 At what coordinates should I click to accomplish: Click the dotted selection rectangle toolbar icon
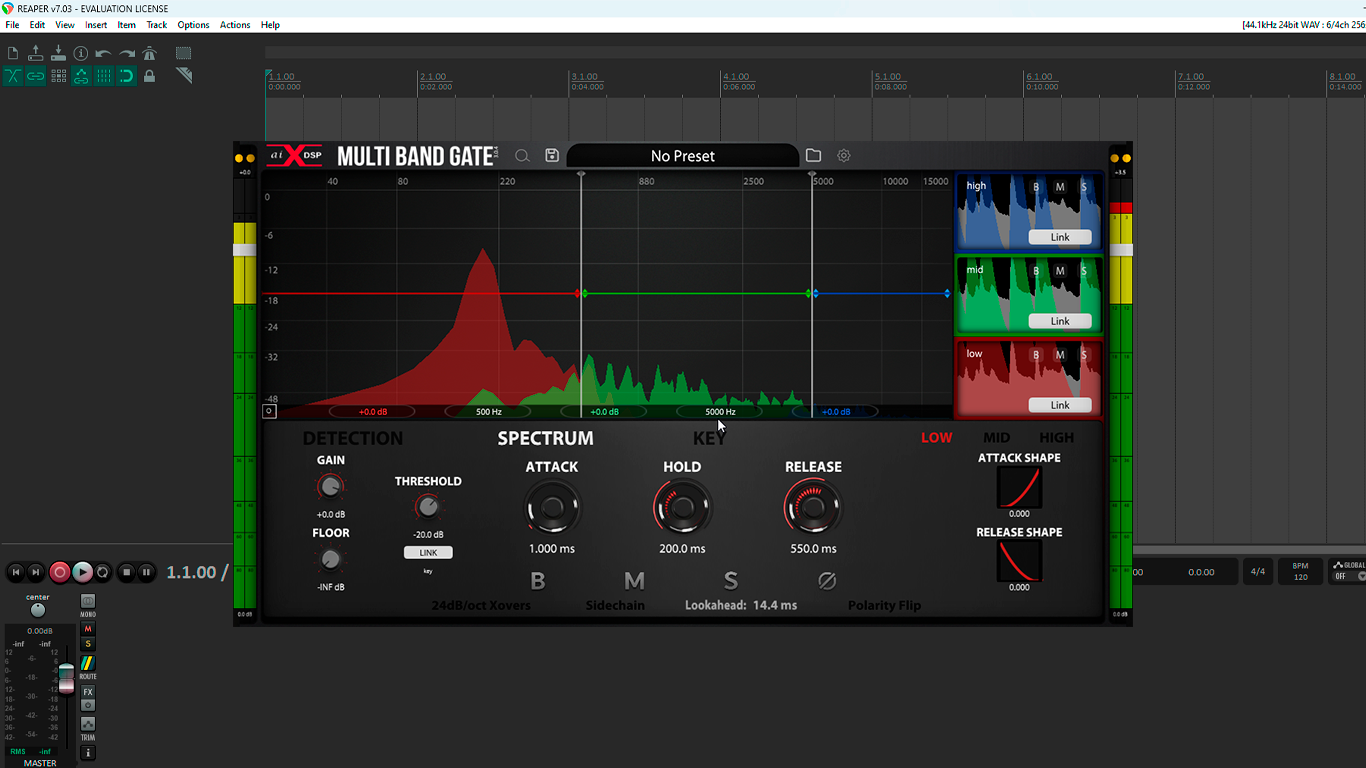[184, 53]
